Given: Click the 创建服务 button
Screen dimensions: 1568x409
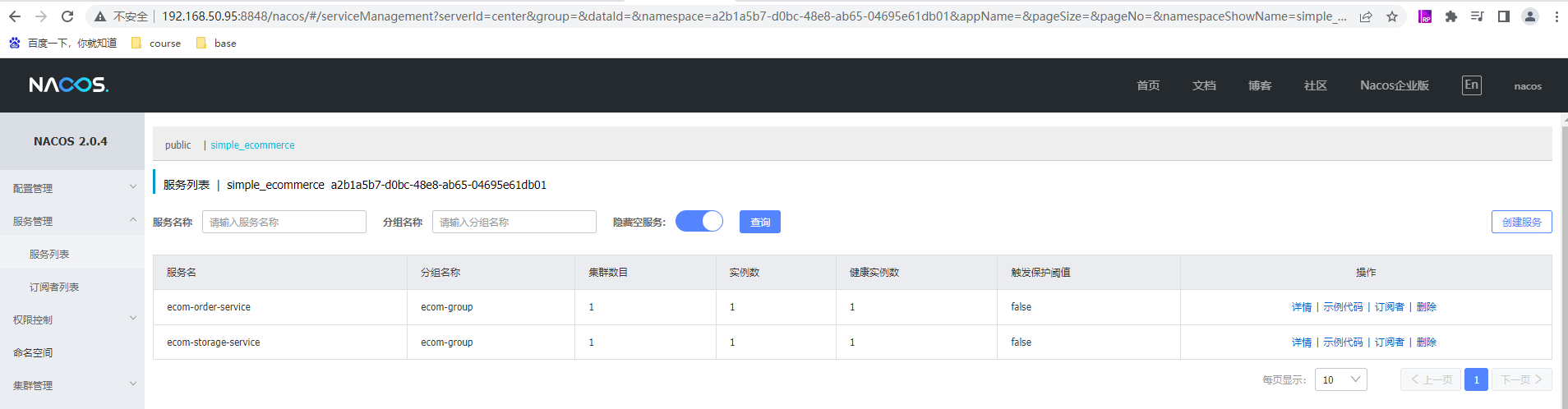Looking at the screenshot, I should (1522, 222).
